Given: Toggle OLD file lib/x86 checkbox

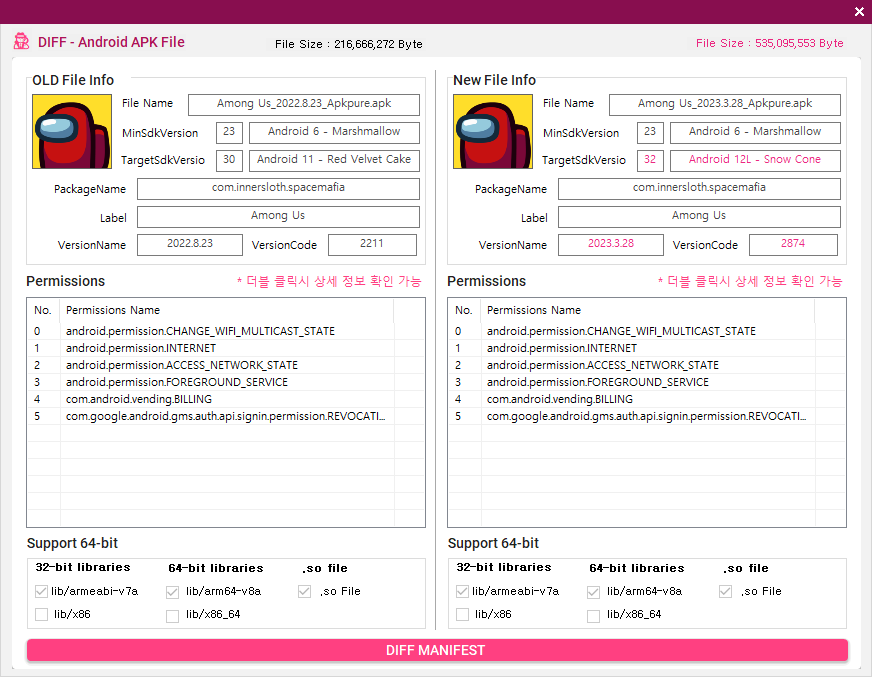Looking at the screenshot, I should pos(41,614).
